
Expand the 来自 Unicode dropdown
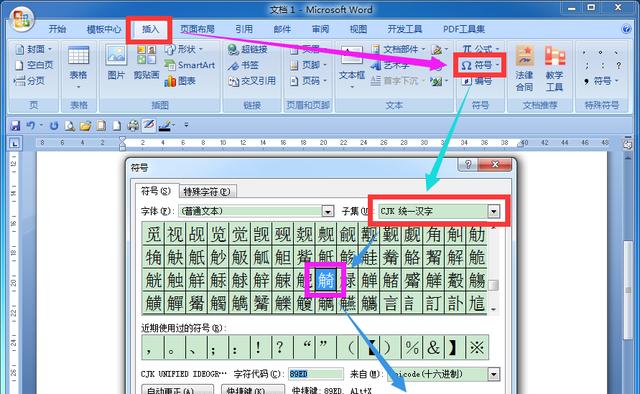click(x=494, y=374)
